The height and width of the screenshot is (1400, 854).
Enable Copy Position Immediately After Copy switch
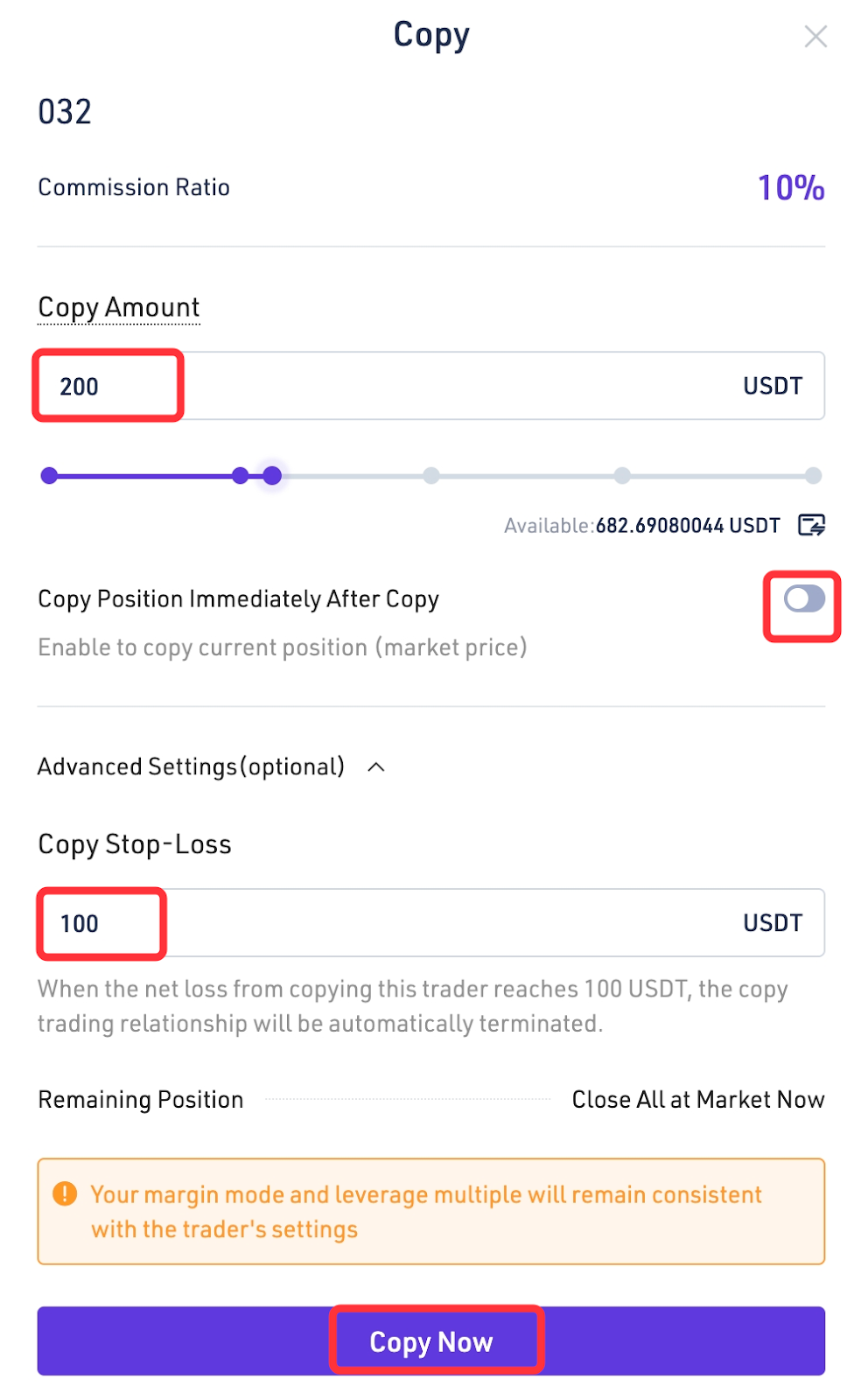(804, 599)
